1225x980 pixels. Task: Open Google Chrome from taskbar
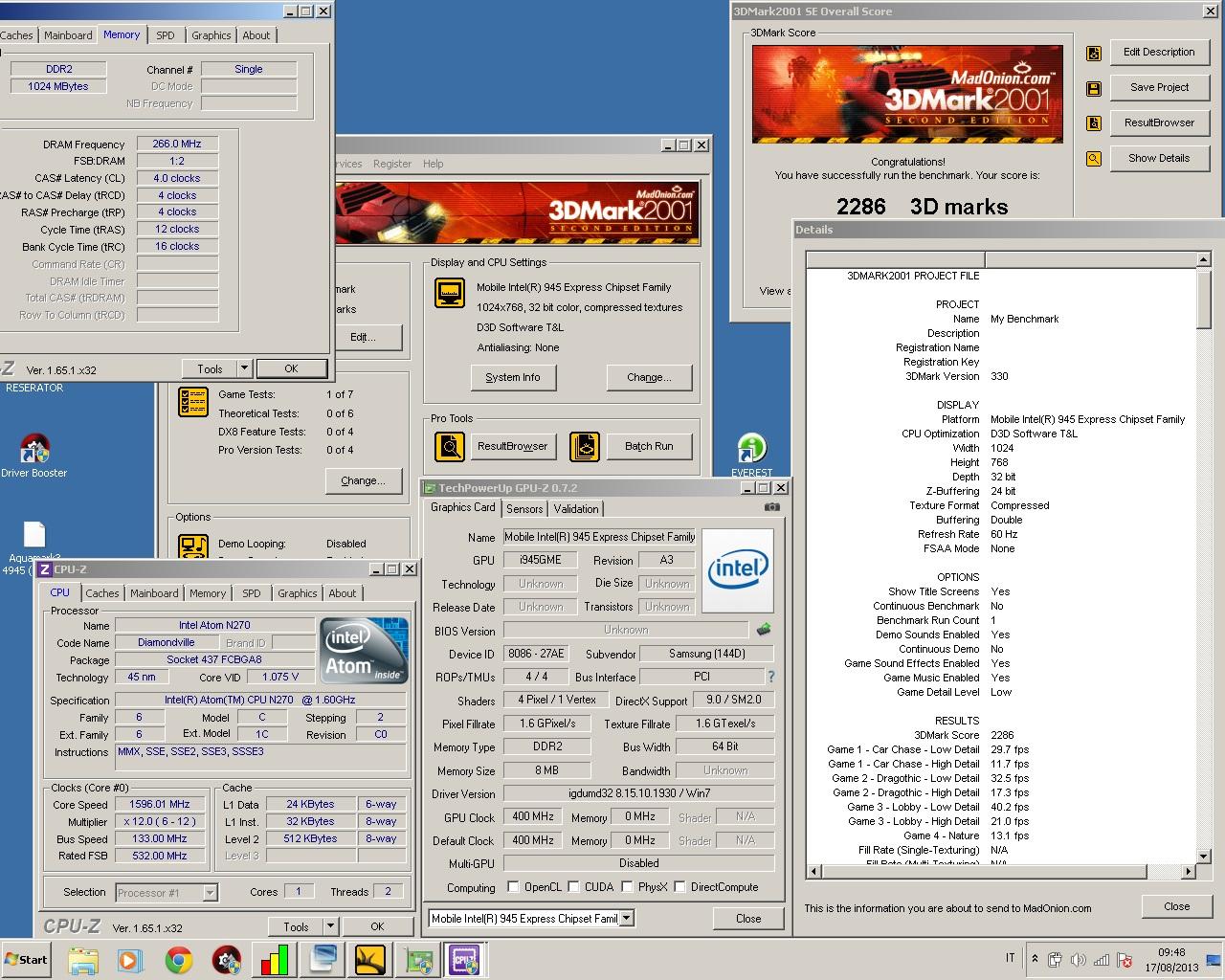(x=178, y=960)
